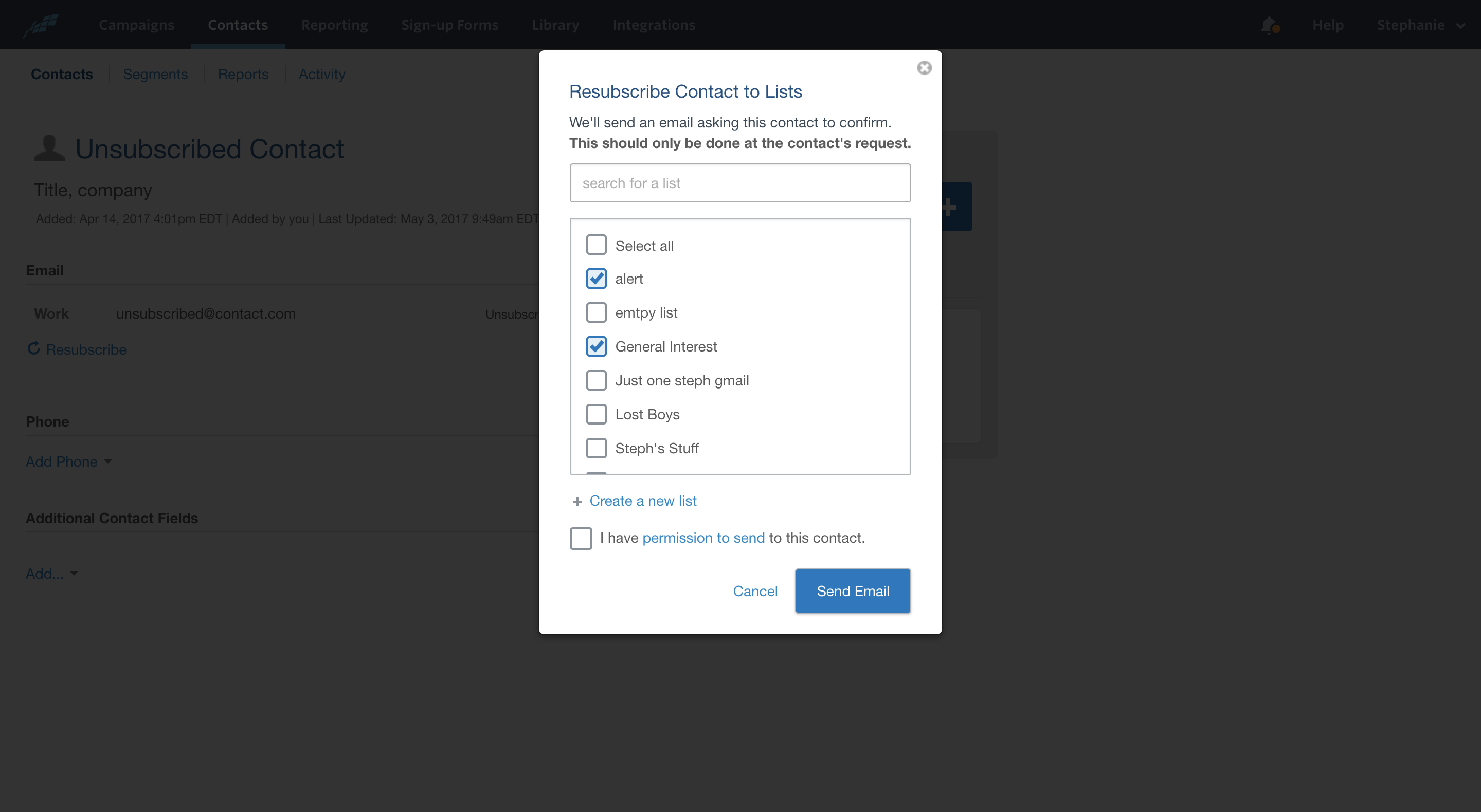Go to Sign-up Forms
1481x812 pixels.
coord(449,25)
